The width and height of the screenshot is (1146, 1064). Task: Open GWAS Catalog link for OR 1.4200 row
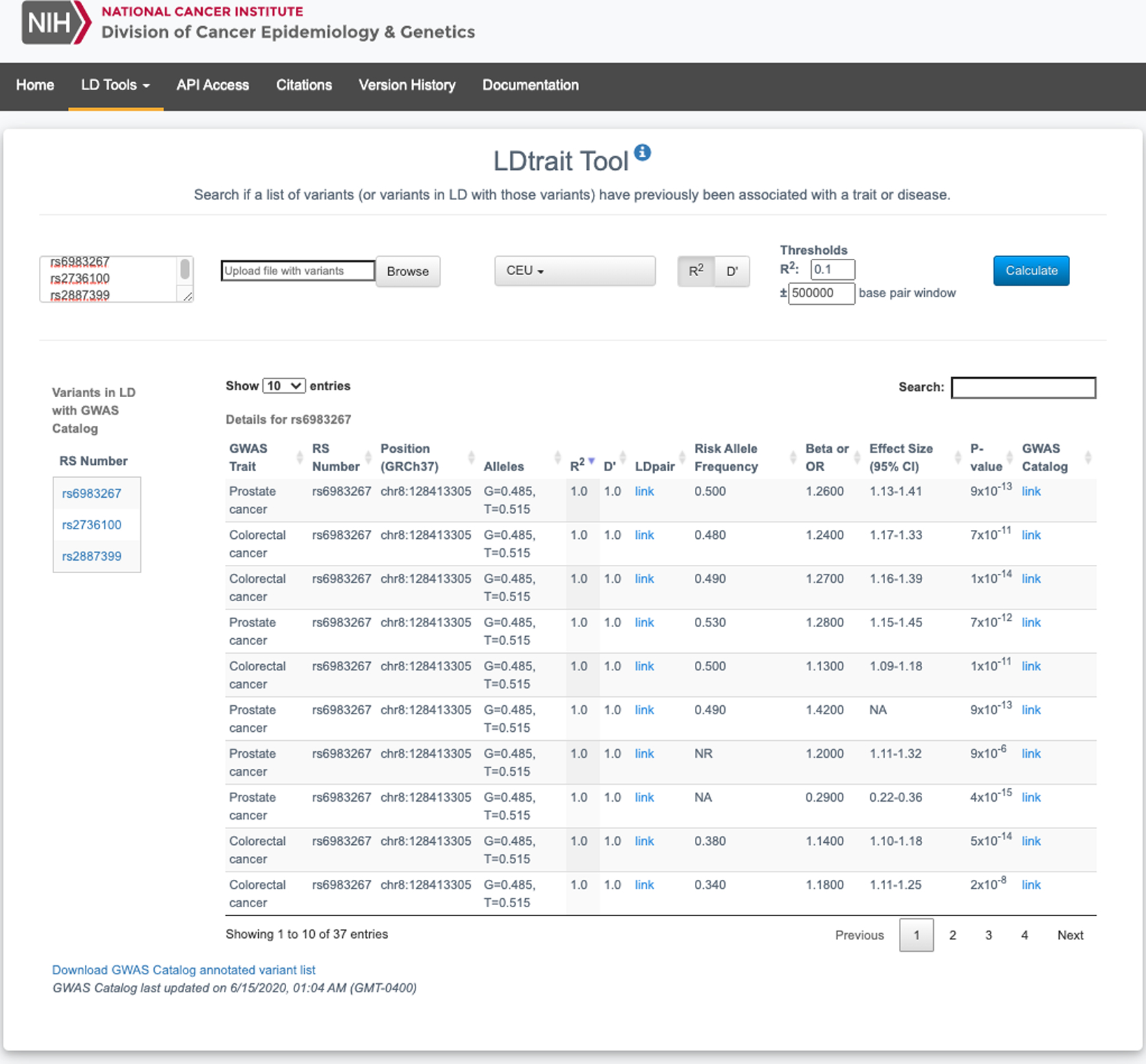click(1031, 709)
